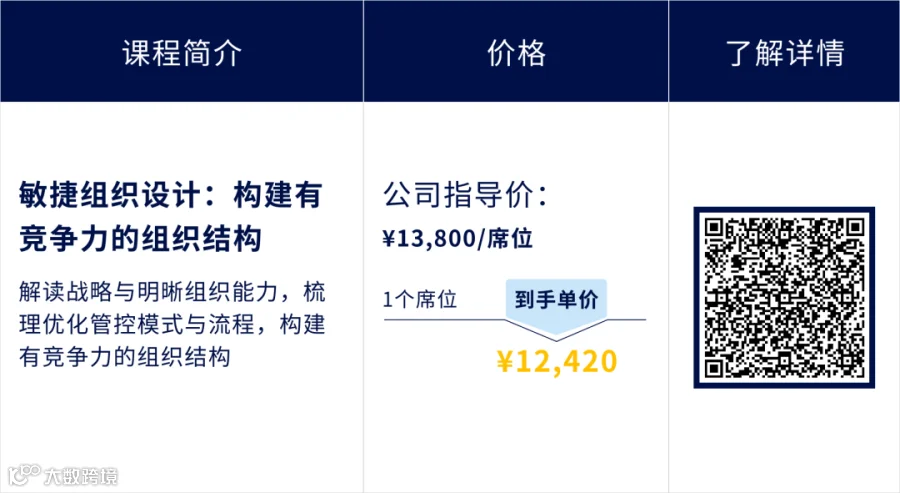Click the 到手单价 badge label

(x=556, y=299)
